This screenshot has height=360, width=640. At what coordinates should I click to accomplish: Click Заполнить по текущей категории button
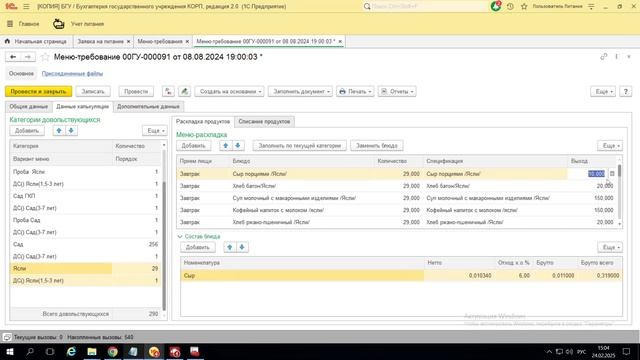pyautogui.click(x=300, y=146)
